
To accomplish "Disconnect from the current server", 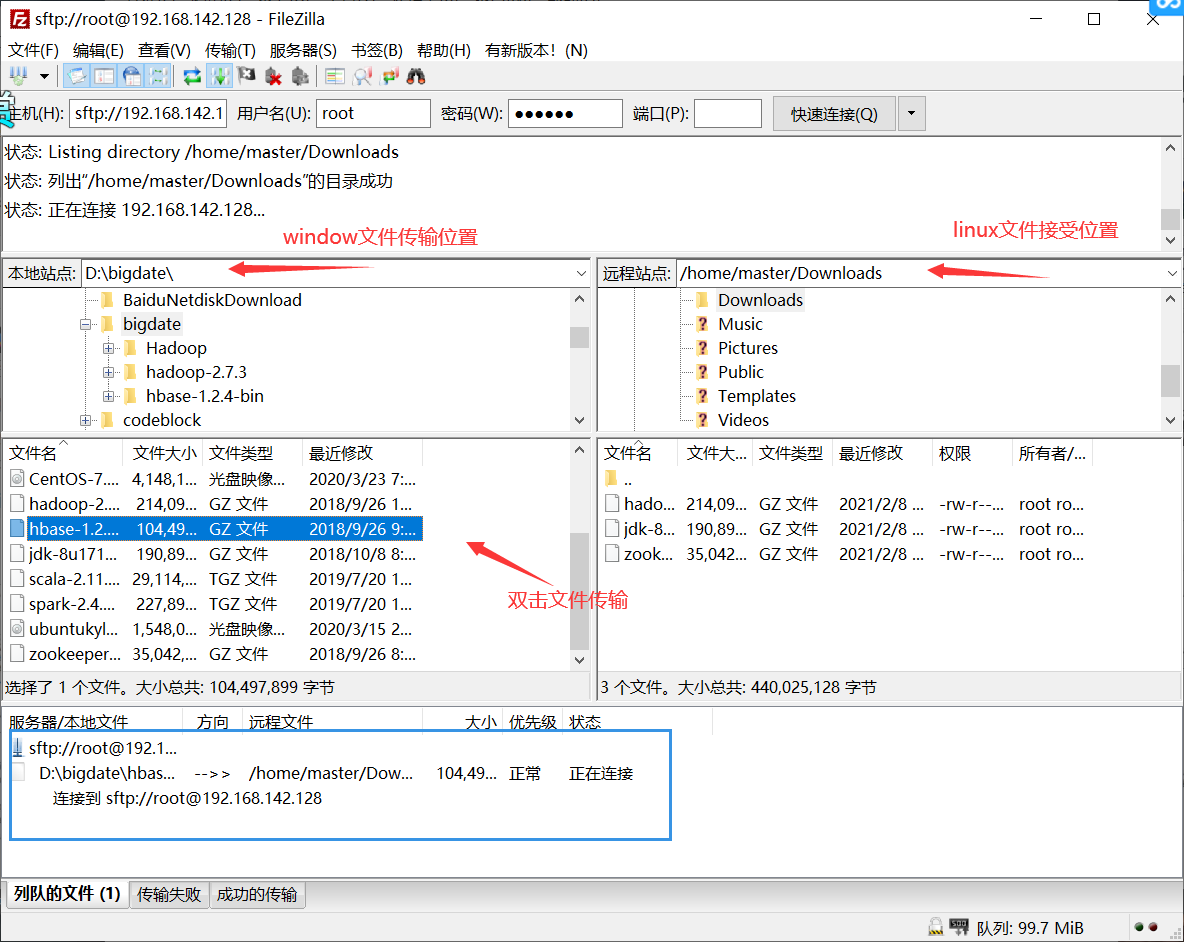I will coord(273,76).
